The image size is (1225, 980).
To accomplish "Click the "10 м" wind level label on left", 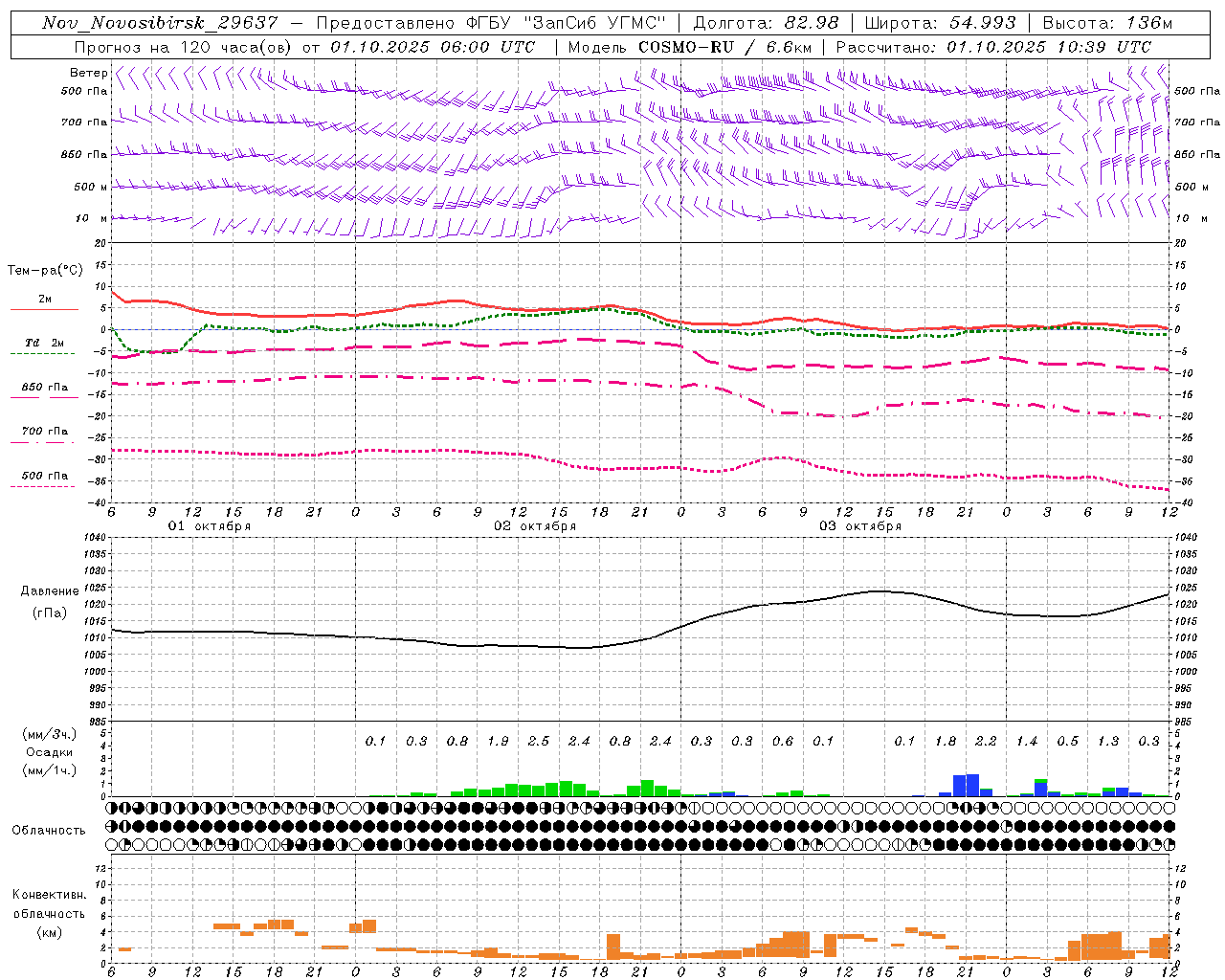I will [x=92, y=218].
